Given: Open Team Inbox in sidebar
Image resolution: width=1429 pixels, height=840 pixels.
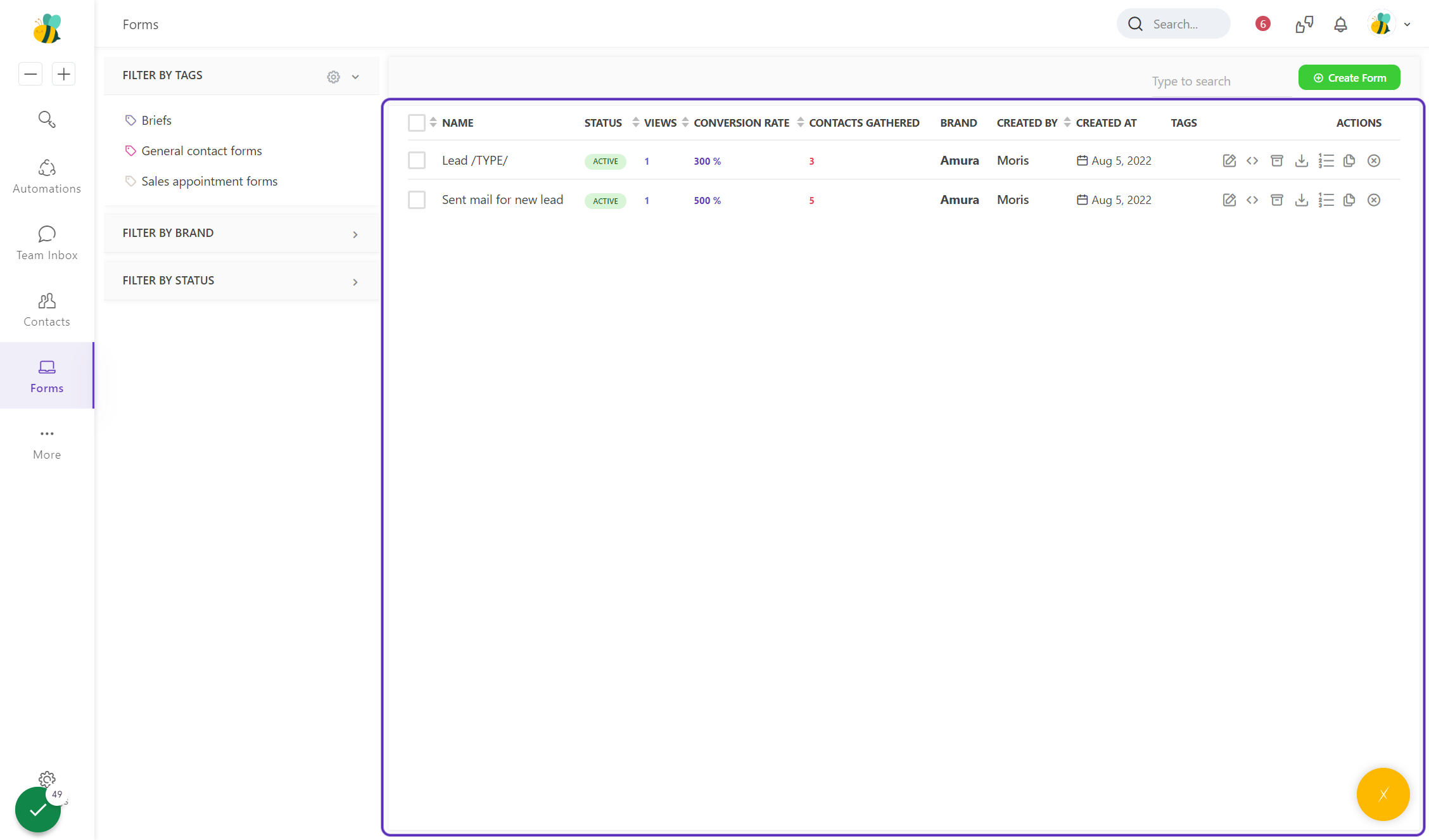Looking at the screenshot, I should pyautogui.click(x=47, y=243).
